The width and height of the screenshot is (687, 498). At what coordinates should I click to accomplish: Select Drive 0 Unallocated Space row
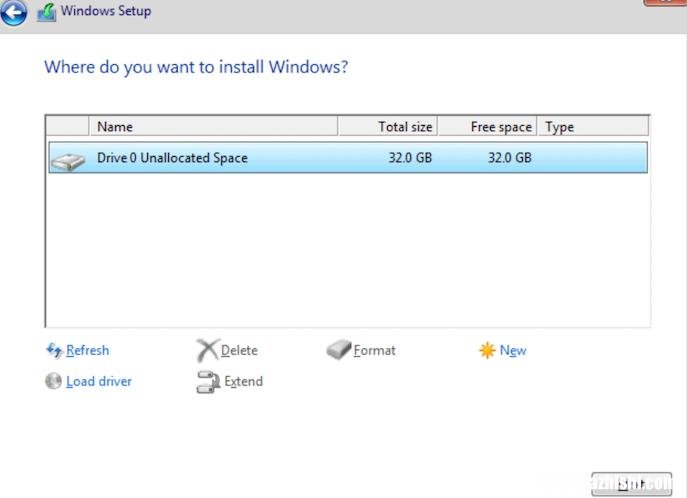click(x=348, y=158)
